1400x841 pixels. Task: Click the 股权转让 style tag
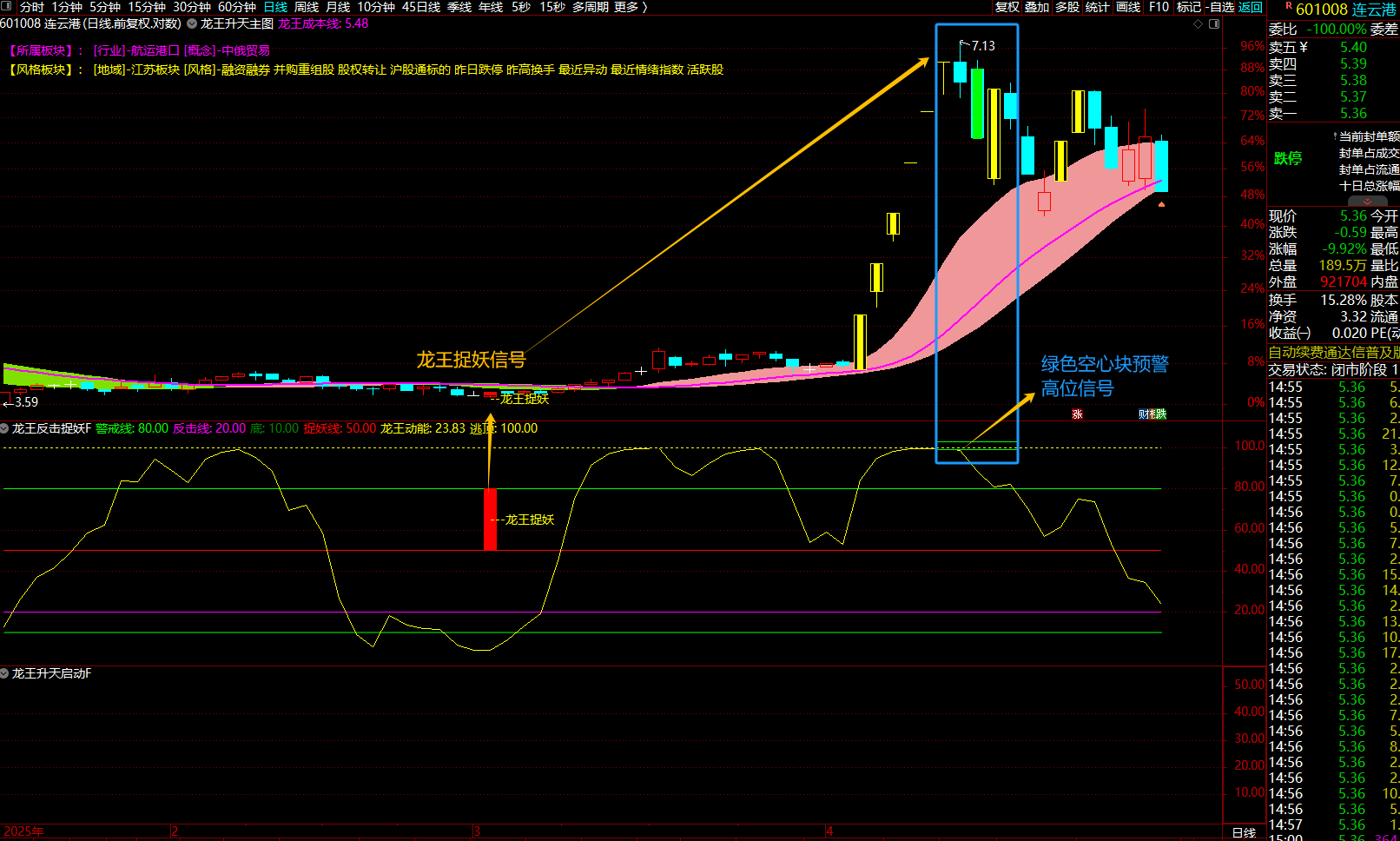[362, 70]
